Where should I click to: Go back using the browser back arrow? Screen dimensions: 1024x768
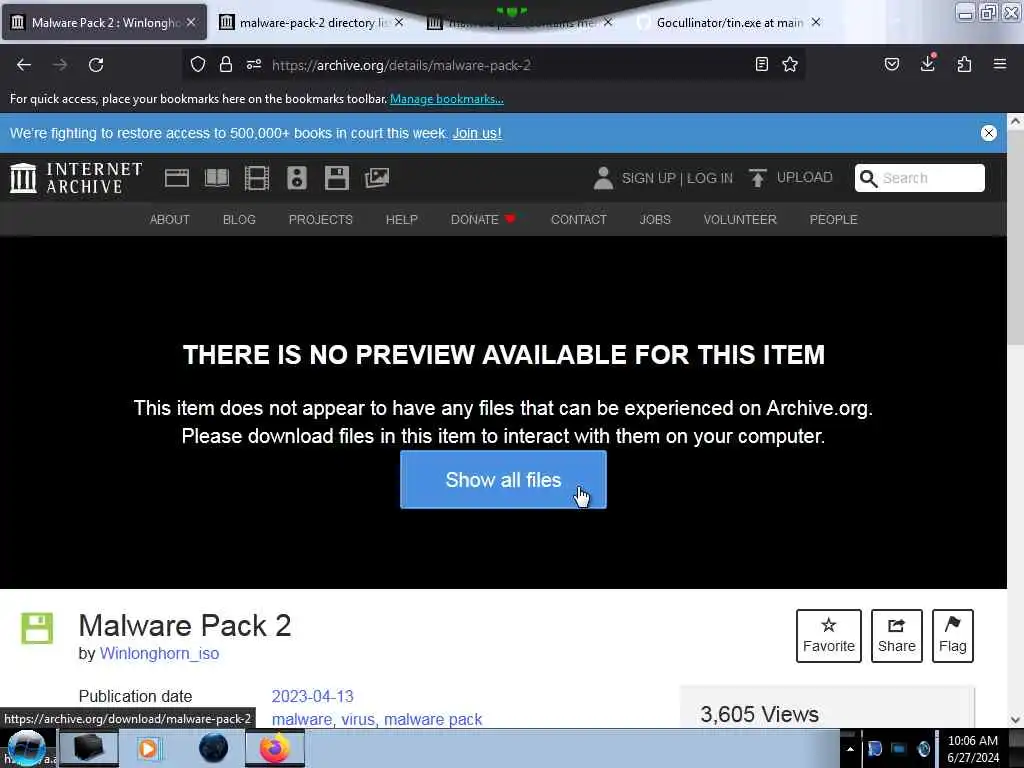[x=24, y=65]
